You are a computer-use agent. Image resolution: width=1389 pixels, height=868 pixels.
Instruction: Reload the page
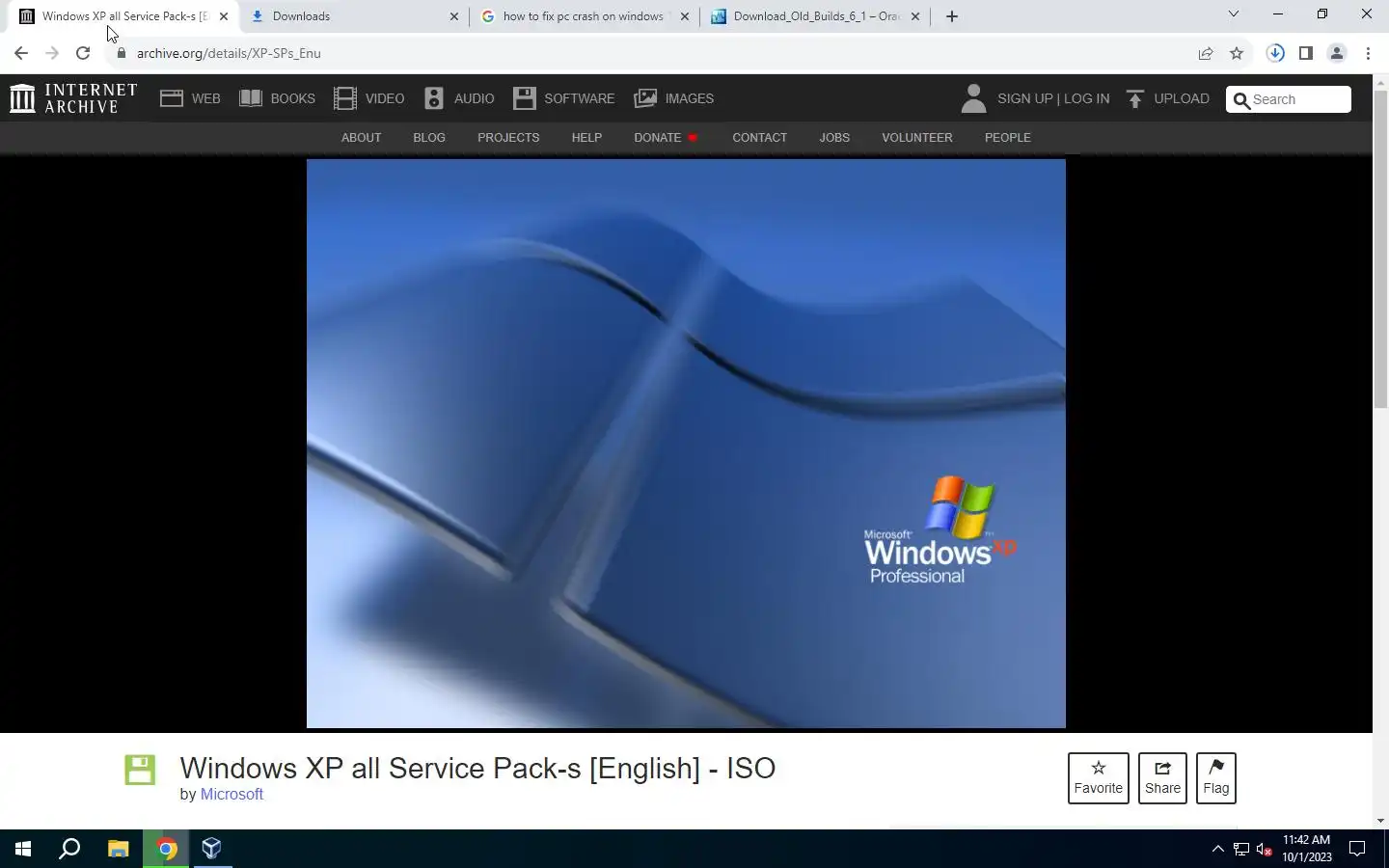tap(83, 53)
